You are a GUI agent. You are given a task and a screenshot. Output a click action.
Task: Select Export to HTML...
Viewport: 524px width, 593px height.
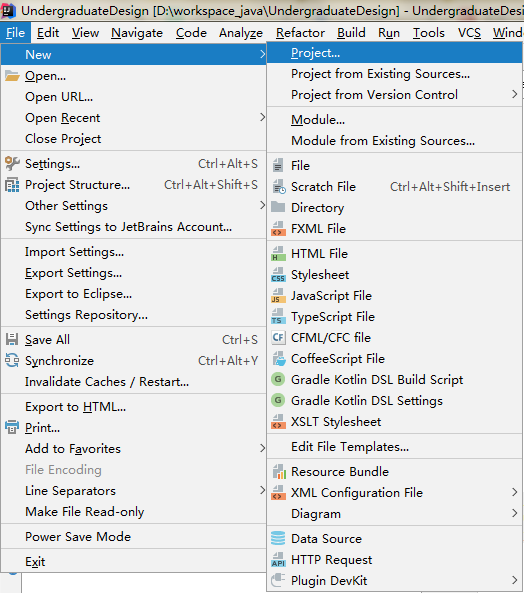(x=133, y=407)
